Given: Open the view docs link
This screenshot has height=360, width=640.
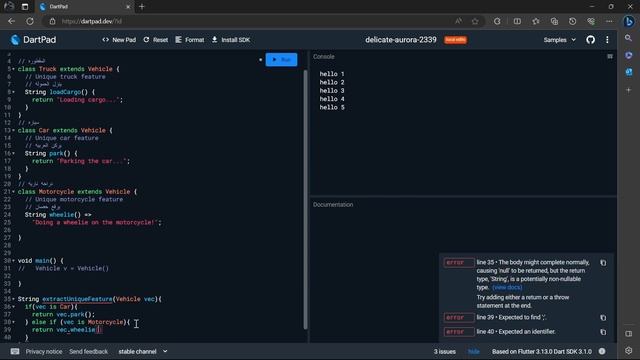Looking at the screenshot, I should tap(507, 287).
